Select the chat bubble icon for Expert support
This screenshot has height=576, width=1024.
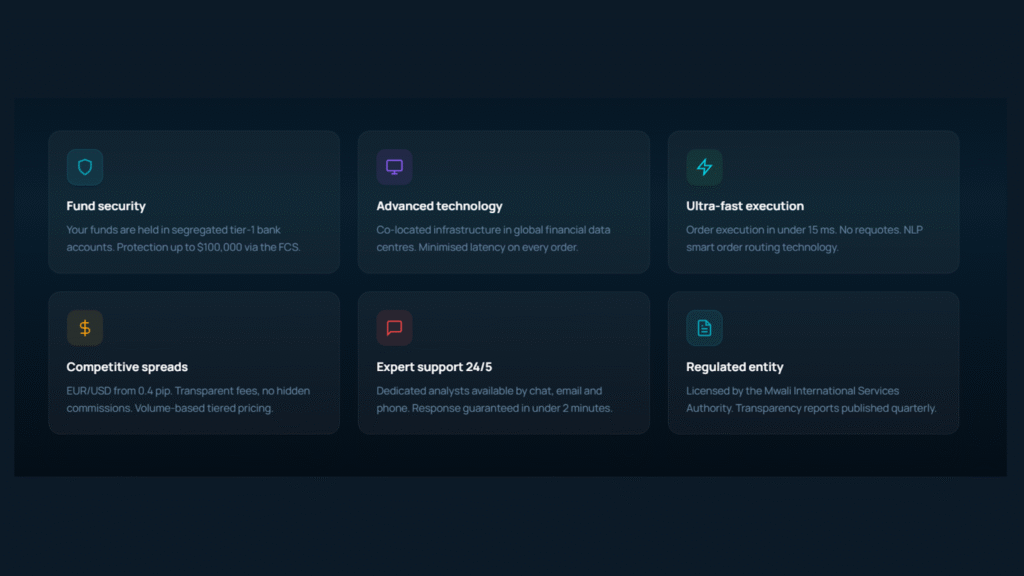click(x=394, y=327)
